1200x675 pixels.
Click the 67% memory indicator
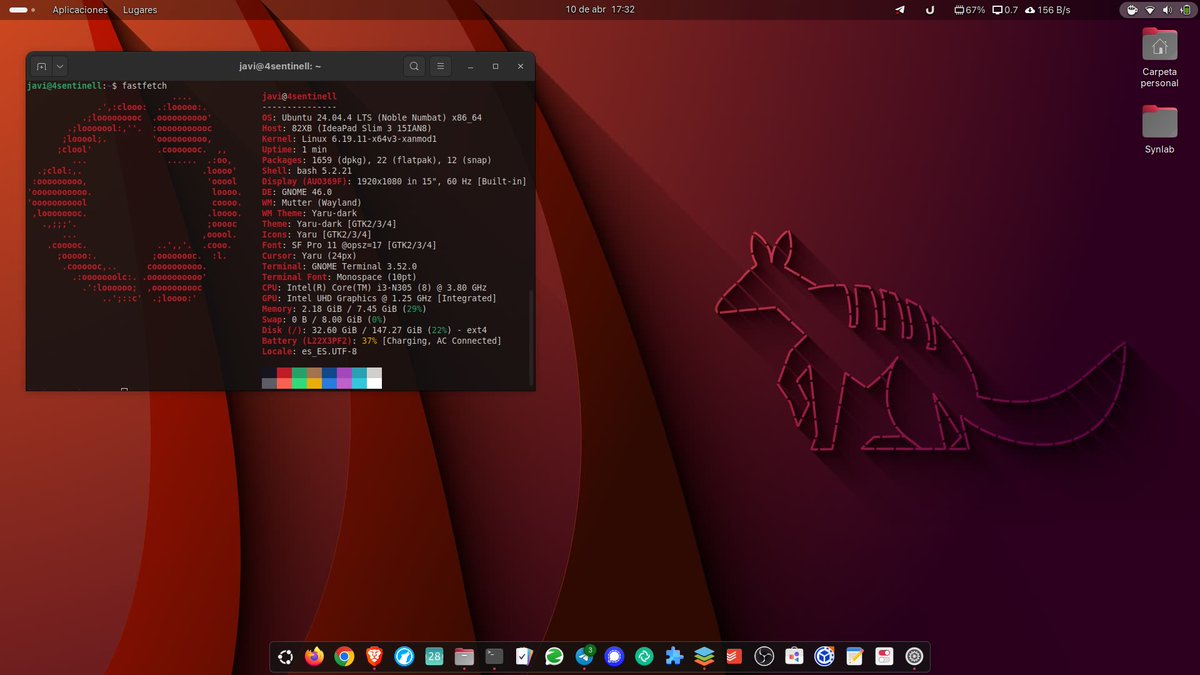tap(969, 9)
